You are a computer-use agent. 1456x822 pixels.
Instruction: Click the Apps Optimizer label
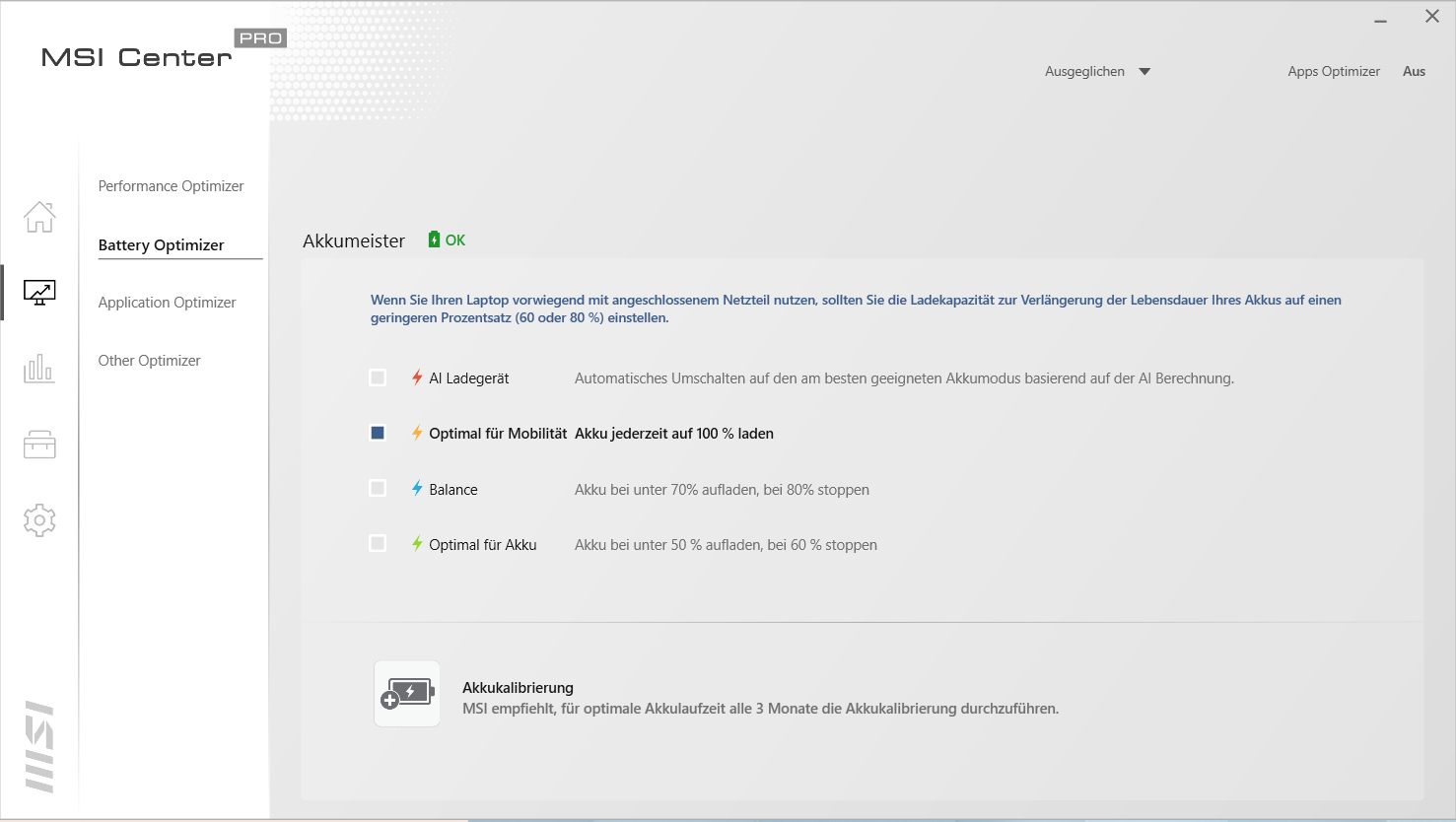(x=1334, y=71)
